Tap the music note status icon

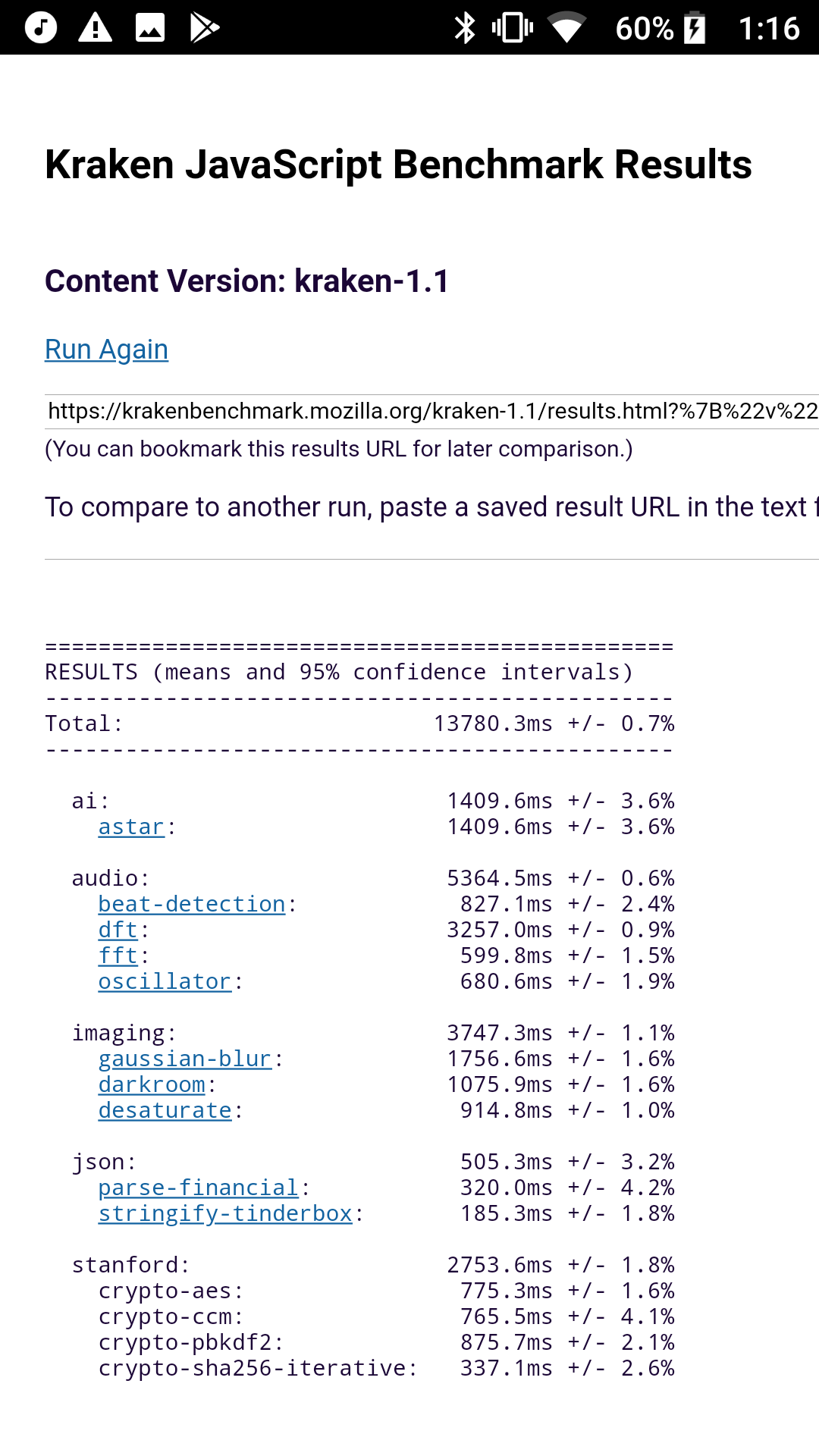pyautogui.click(x=41, y=28)
